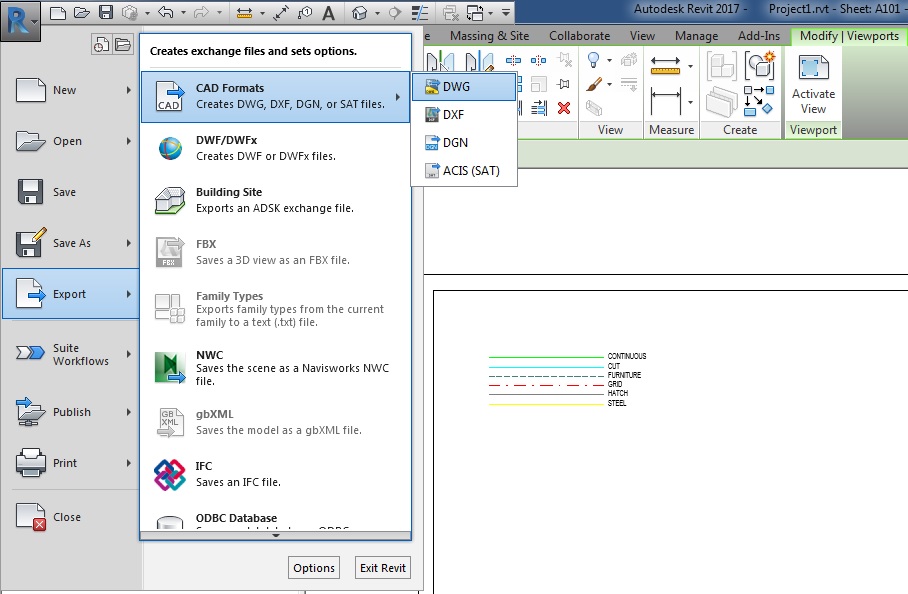Expand the Open submenu arrow
The image size is (908, 594).
pyautogui.click(x=129, y=141)
